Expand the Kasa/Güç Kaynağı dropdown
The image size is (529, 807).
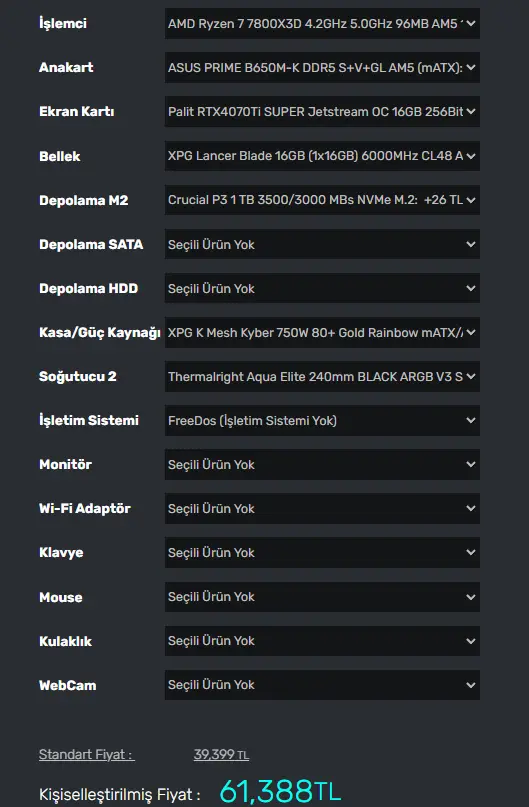click(322, 332)
